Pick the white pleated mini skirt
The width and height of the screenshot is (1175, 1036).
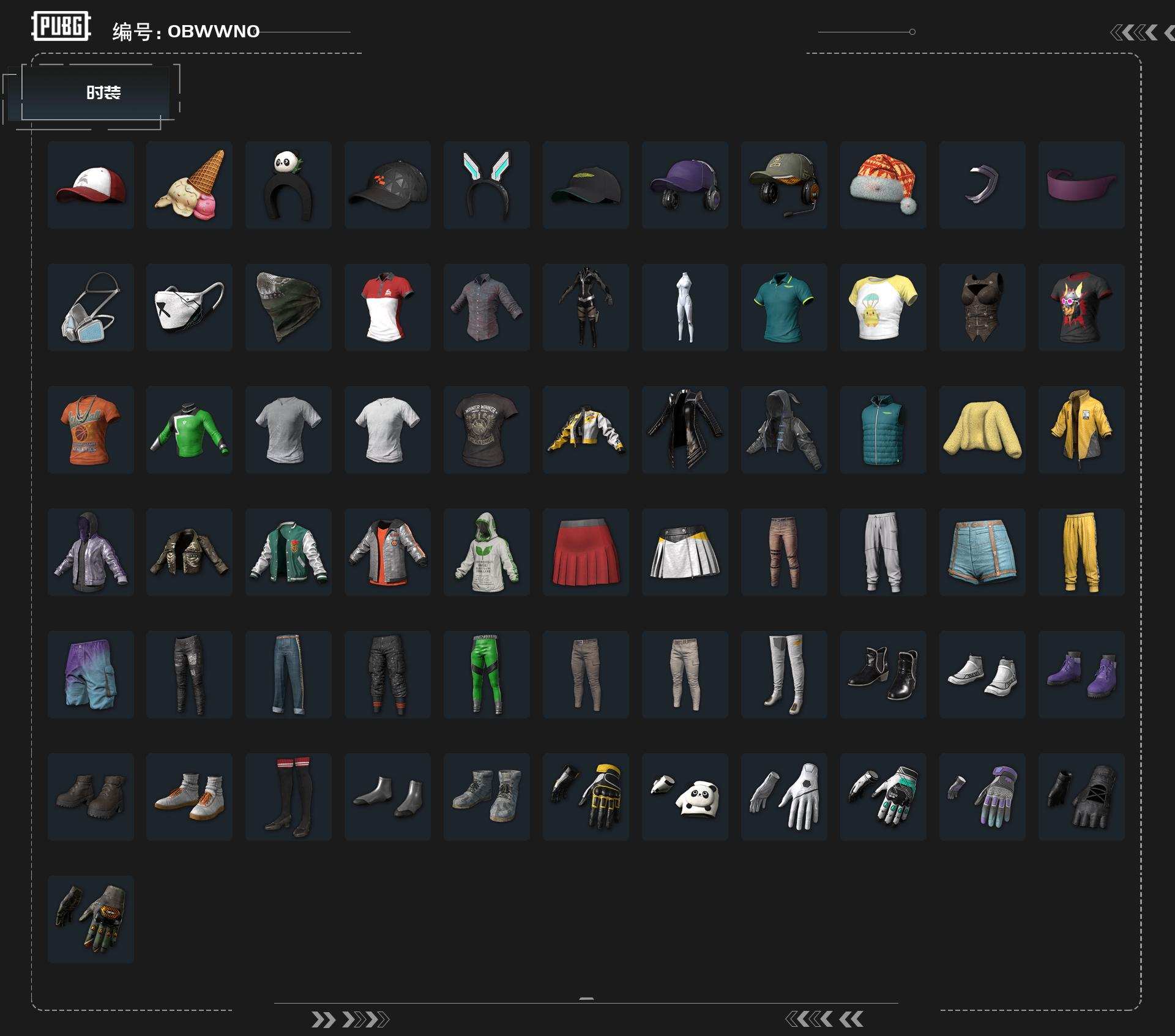[685, 552]
